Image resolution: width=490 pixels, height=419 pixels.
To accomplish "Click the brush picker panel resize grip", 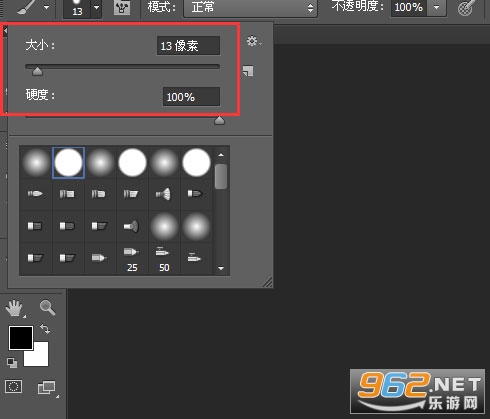I will (x=267, y=282).
